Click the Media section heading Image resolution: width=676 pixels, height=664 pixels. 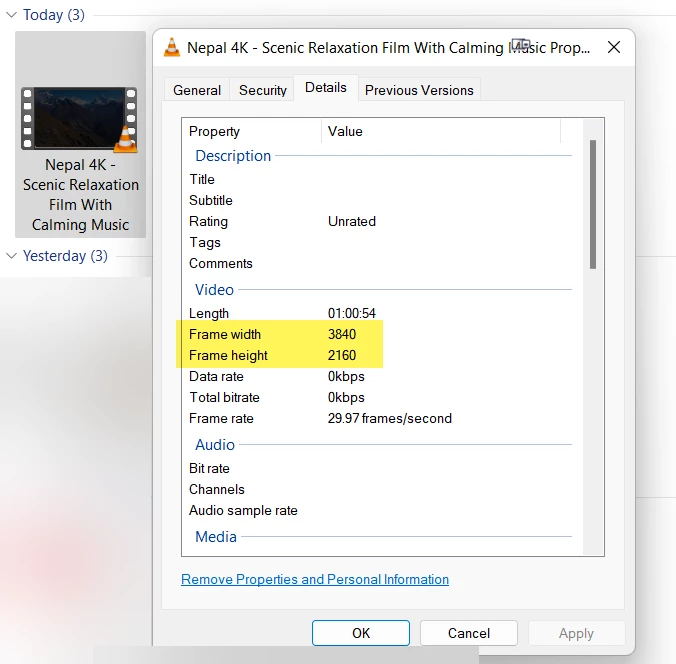click(x=216, y=537)
